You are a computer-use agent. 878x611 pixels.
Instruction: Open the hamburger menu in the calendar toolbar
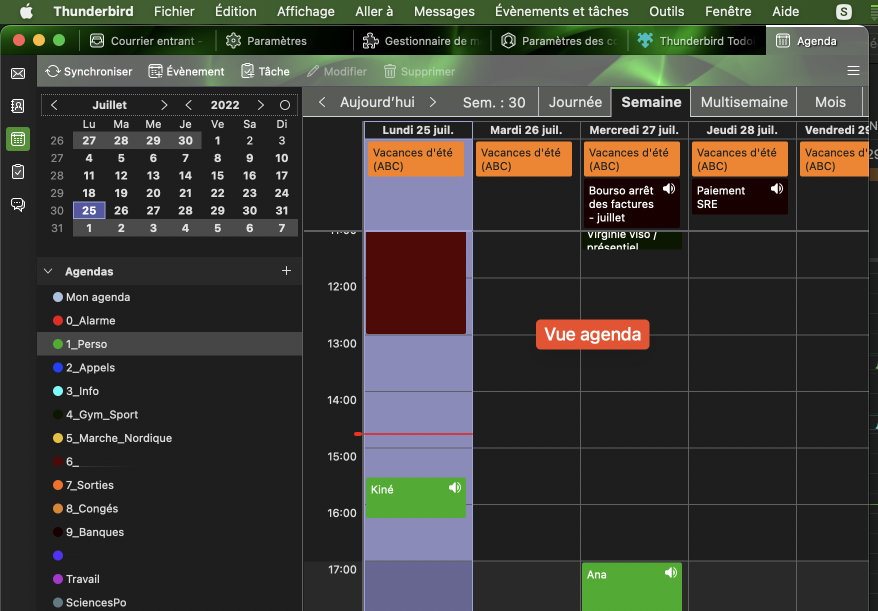pos(853,72)
